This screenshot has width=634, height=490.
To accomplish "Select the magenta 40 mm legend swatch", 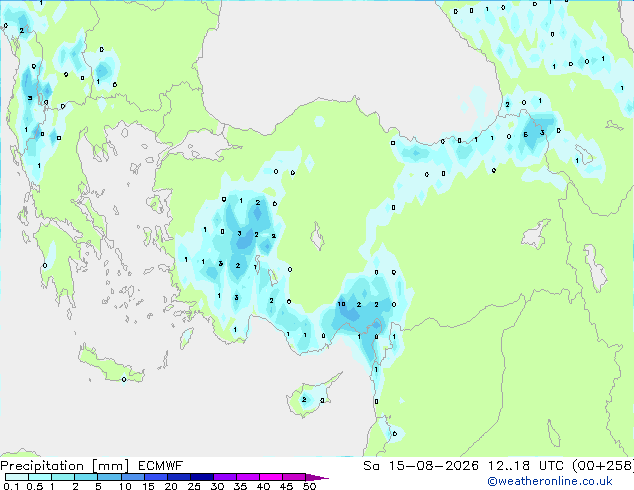I will (x=271, y=477).
